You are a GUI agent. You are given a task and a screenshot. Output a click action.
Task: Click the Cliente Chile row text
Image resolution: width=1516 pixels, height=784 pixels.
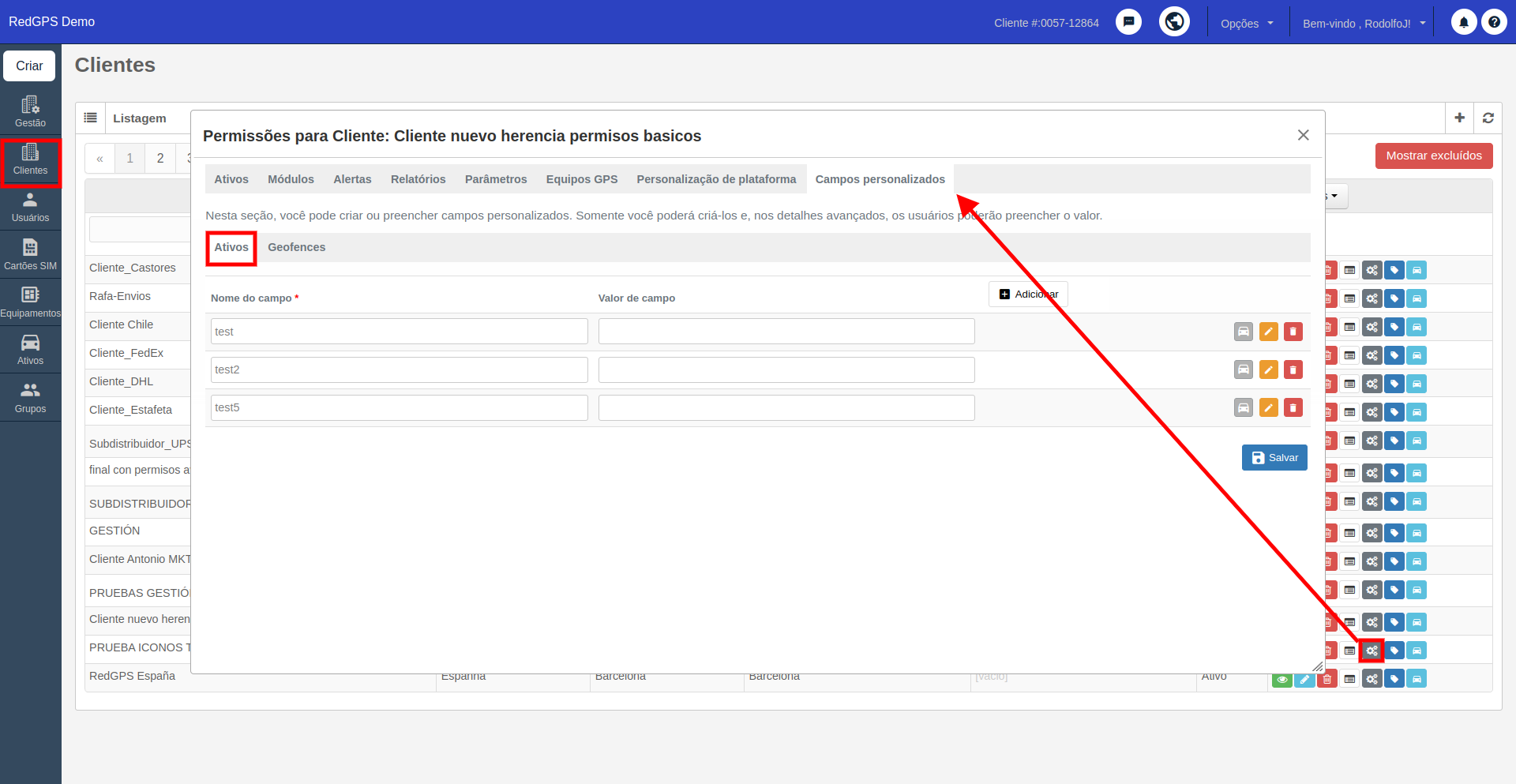(121, 324)
